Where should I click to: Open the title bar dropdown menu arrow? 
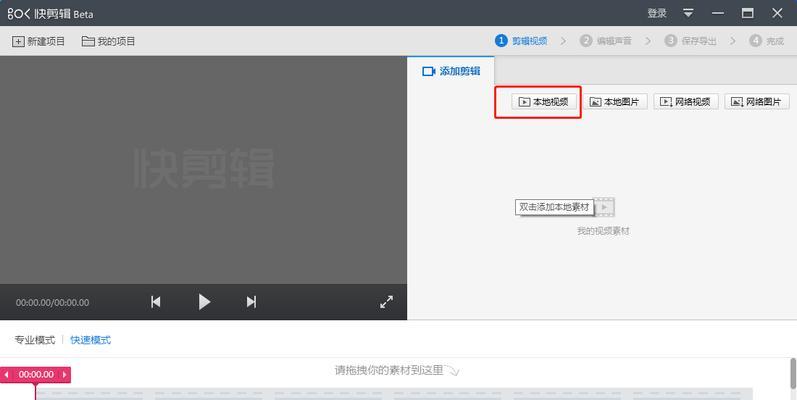coord(688,13)
